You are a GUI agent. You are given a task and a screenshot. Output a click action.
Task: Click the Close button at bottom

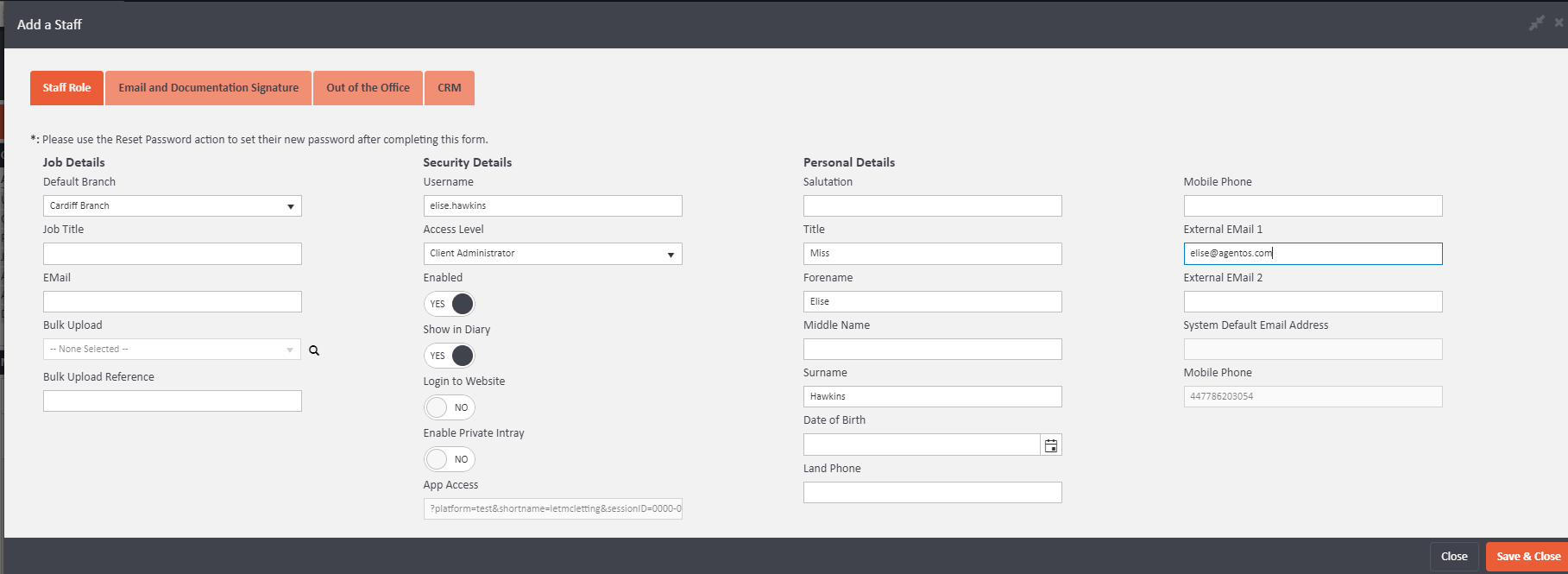point(1454,557)
